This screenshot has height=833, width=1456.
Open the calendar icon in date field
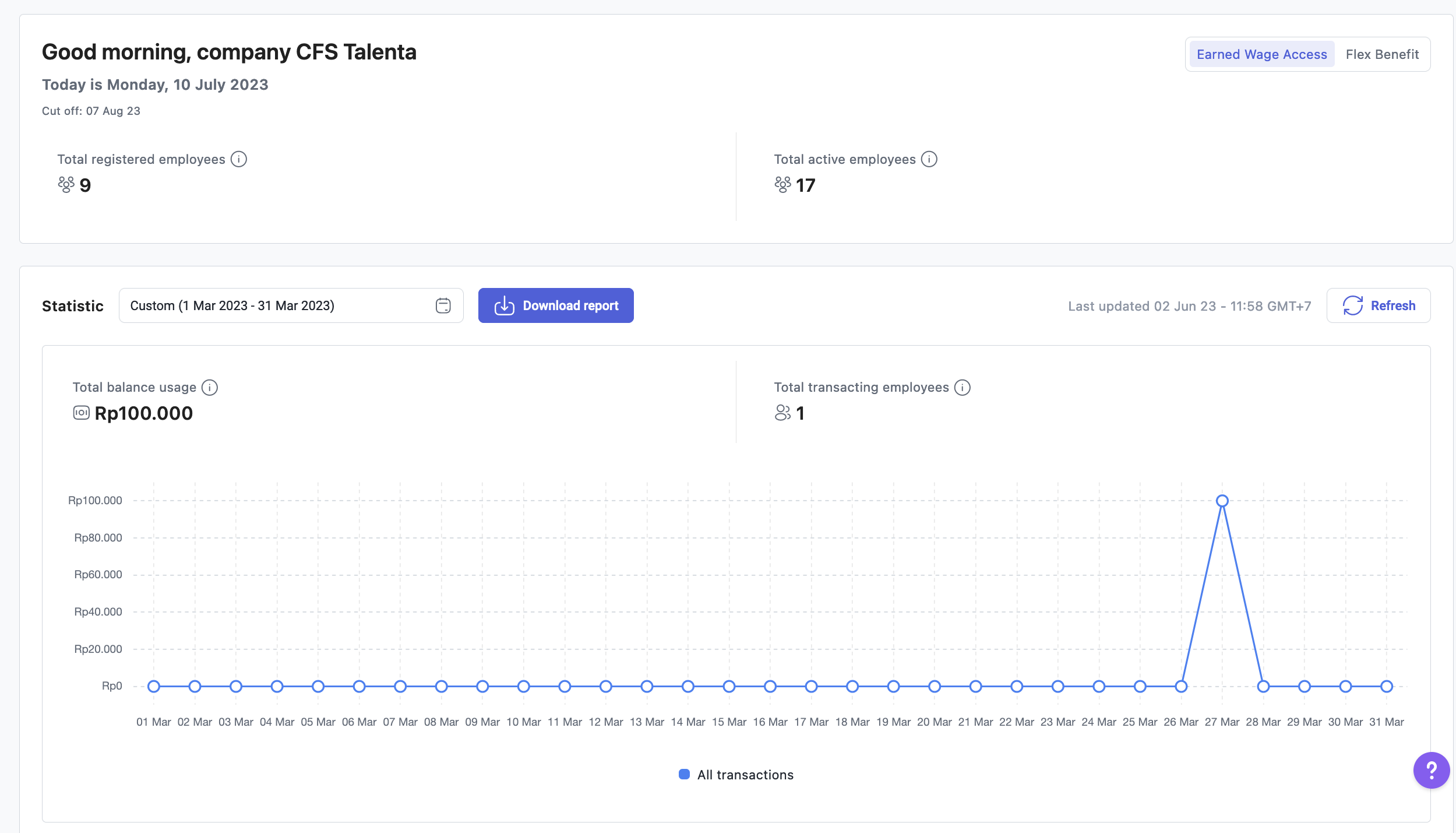pyautogui.click(x=443, y=305)
